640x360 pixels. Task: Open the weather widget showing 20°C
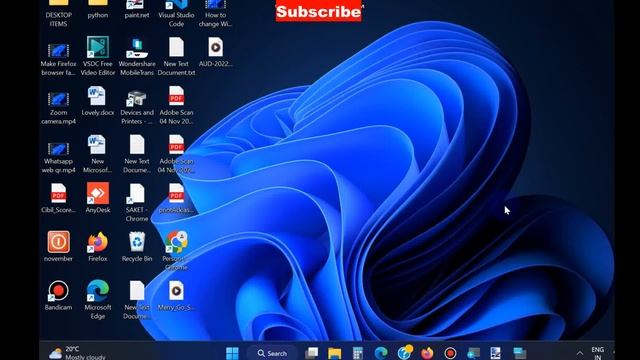click(x=78, y=353)
